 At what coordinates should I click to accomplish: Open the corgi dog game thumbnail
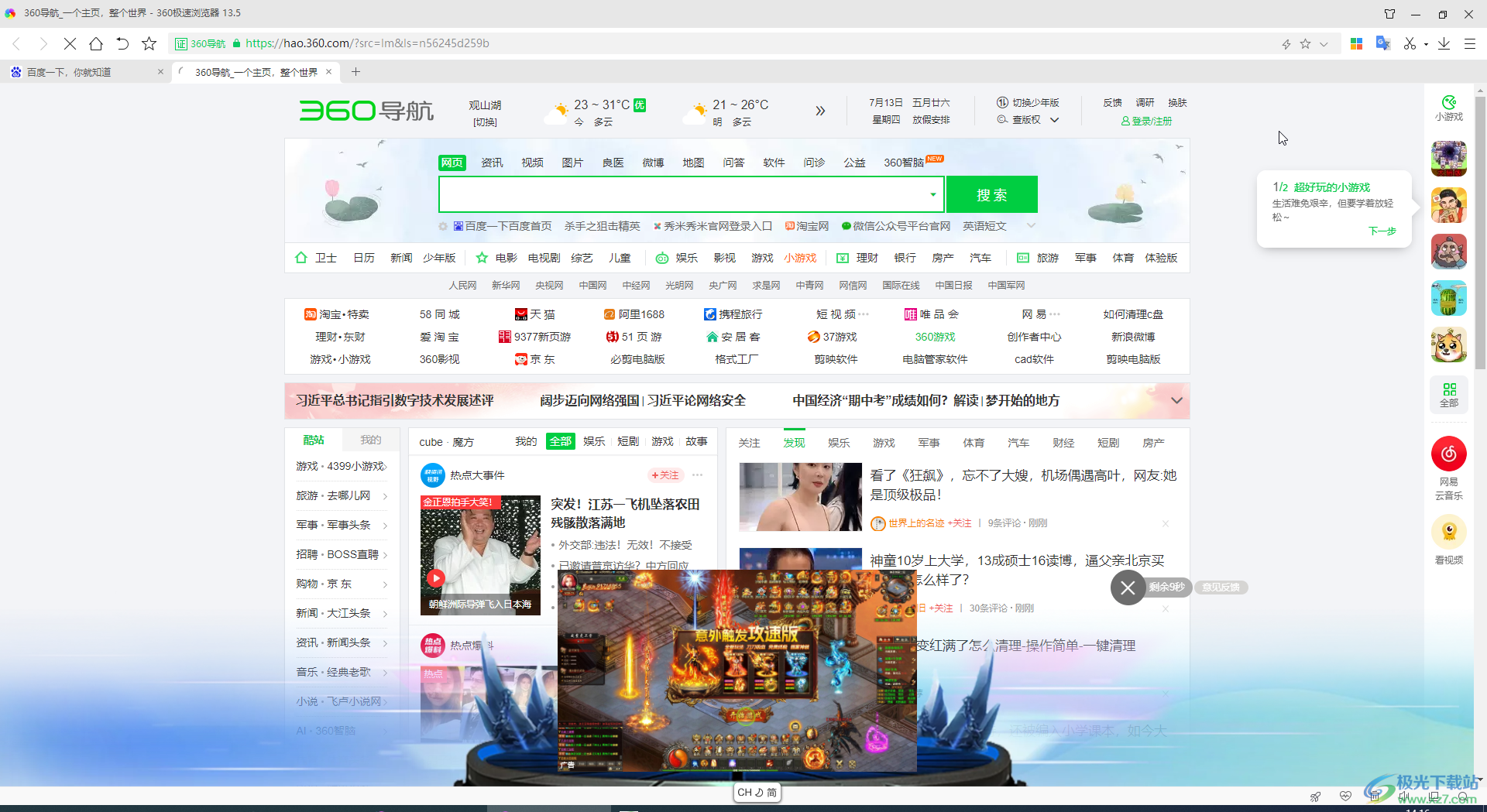click(x=1449, y=344)
